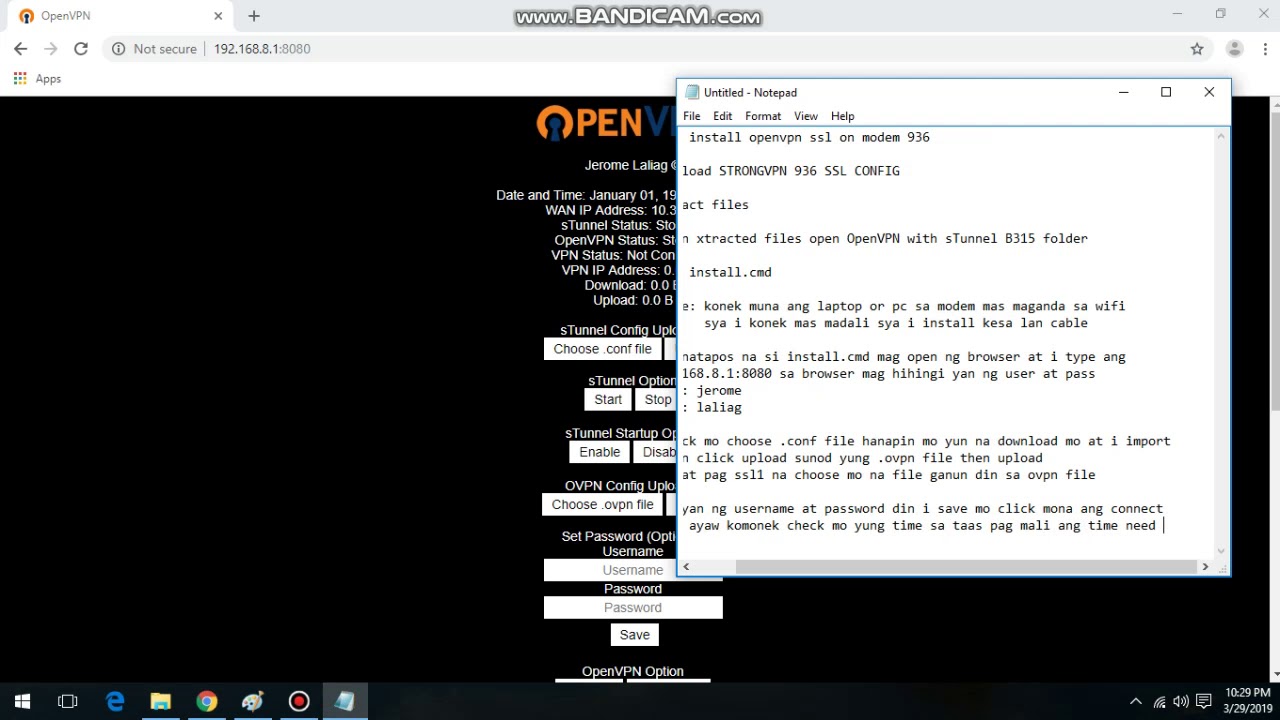
Task: Open the Chrome three-dot menu
Action: click(x=1263, y=48)
